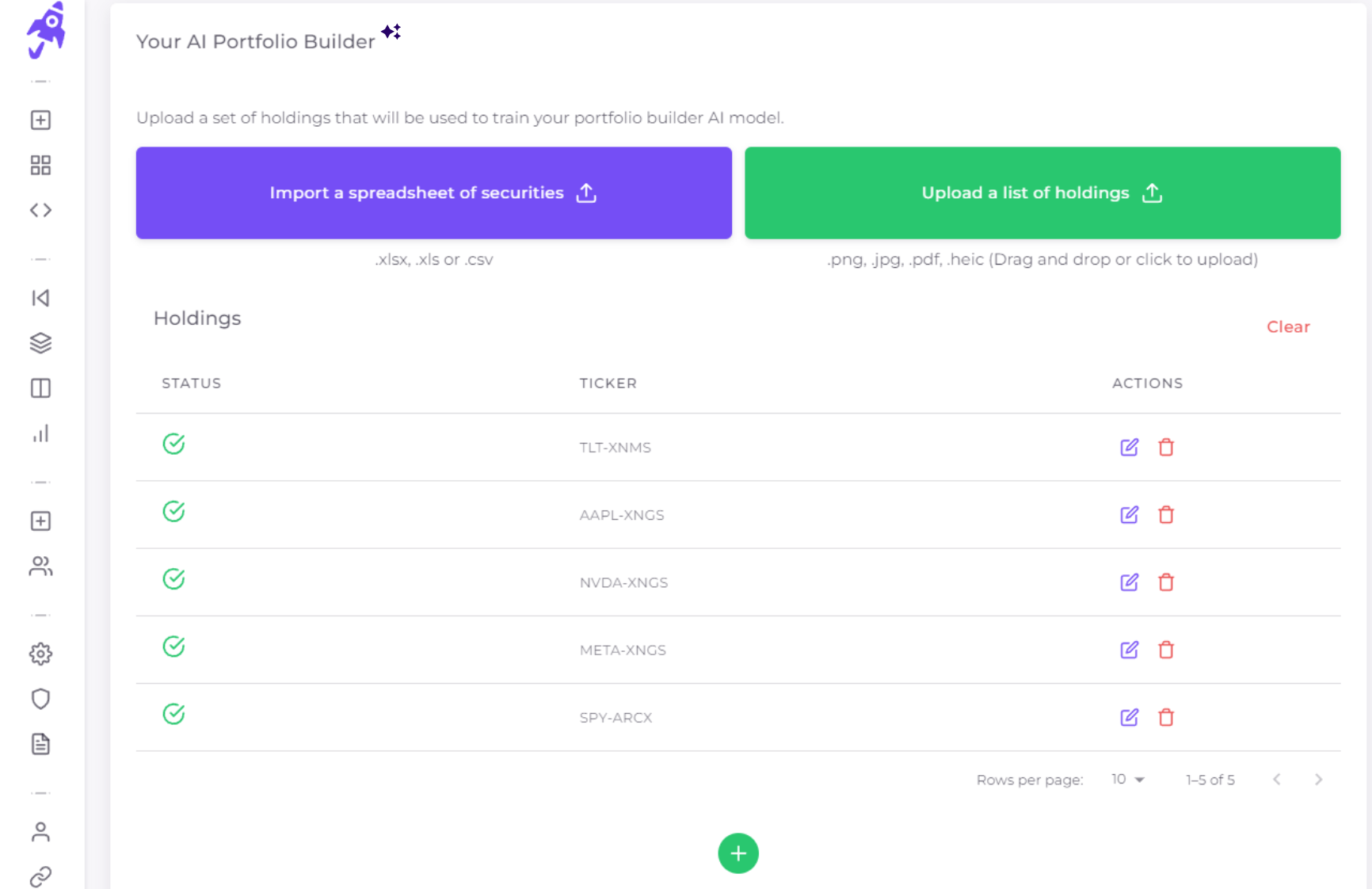Open the Rows per page dropdown
Viewport: 1372px width, 889px height.
click(1126, 779)
